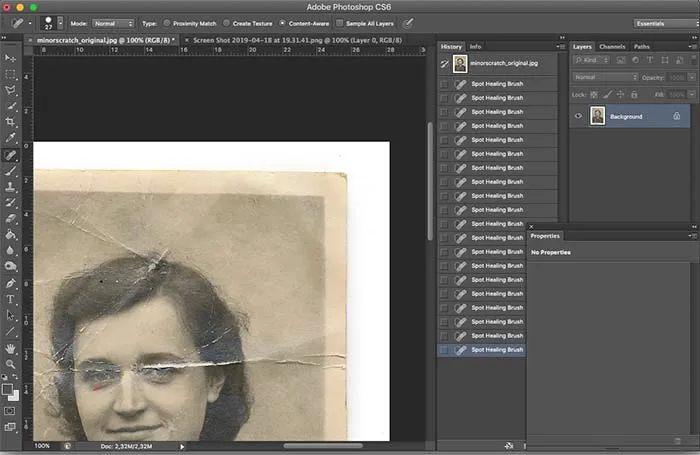Image resolution: width=700 pixels, height=455 pixels.
Task: Close the Properties panel
Action: point(531,226)
